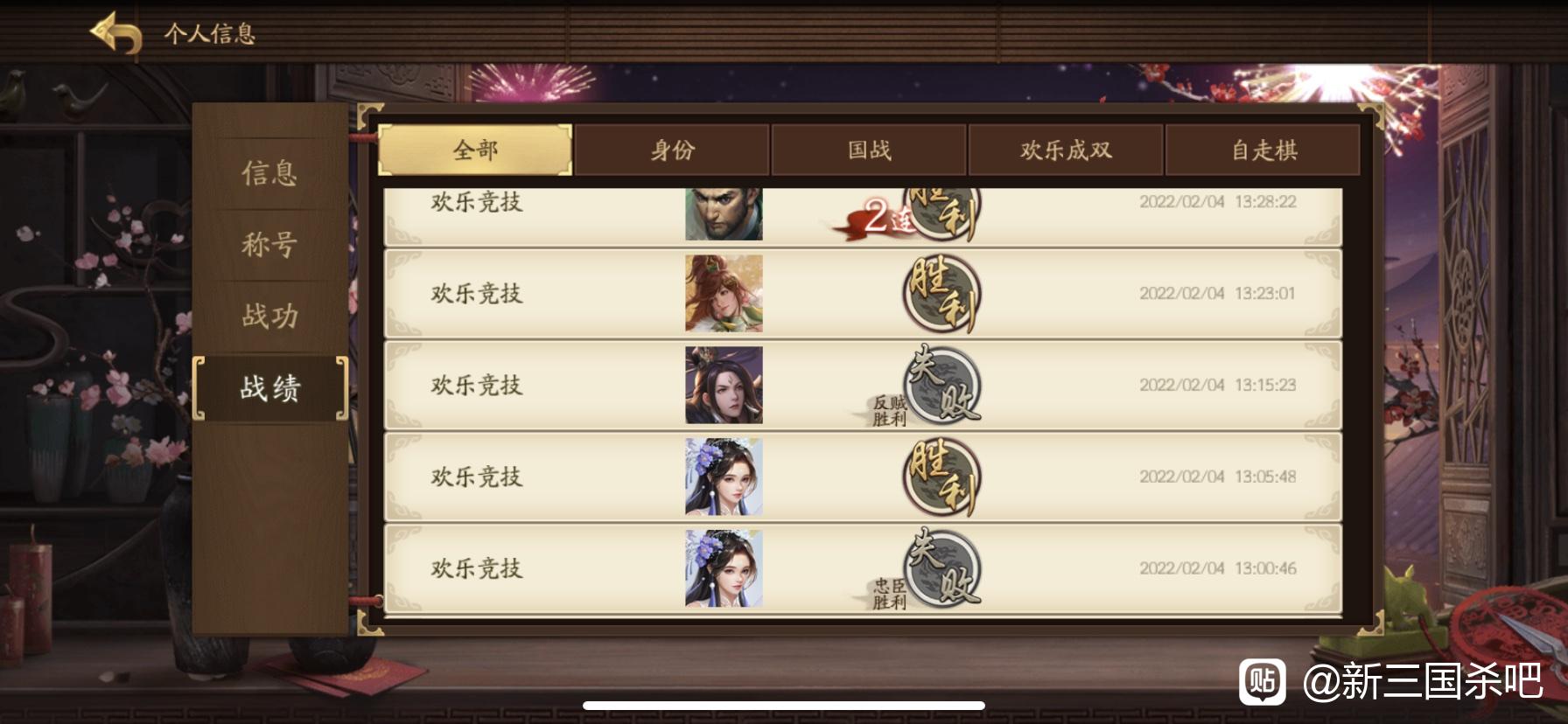Switch to the 身份 tab
Viewport: 1568px width, 724px height.
coord(672,150)
